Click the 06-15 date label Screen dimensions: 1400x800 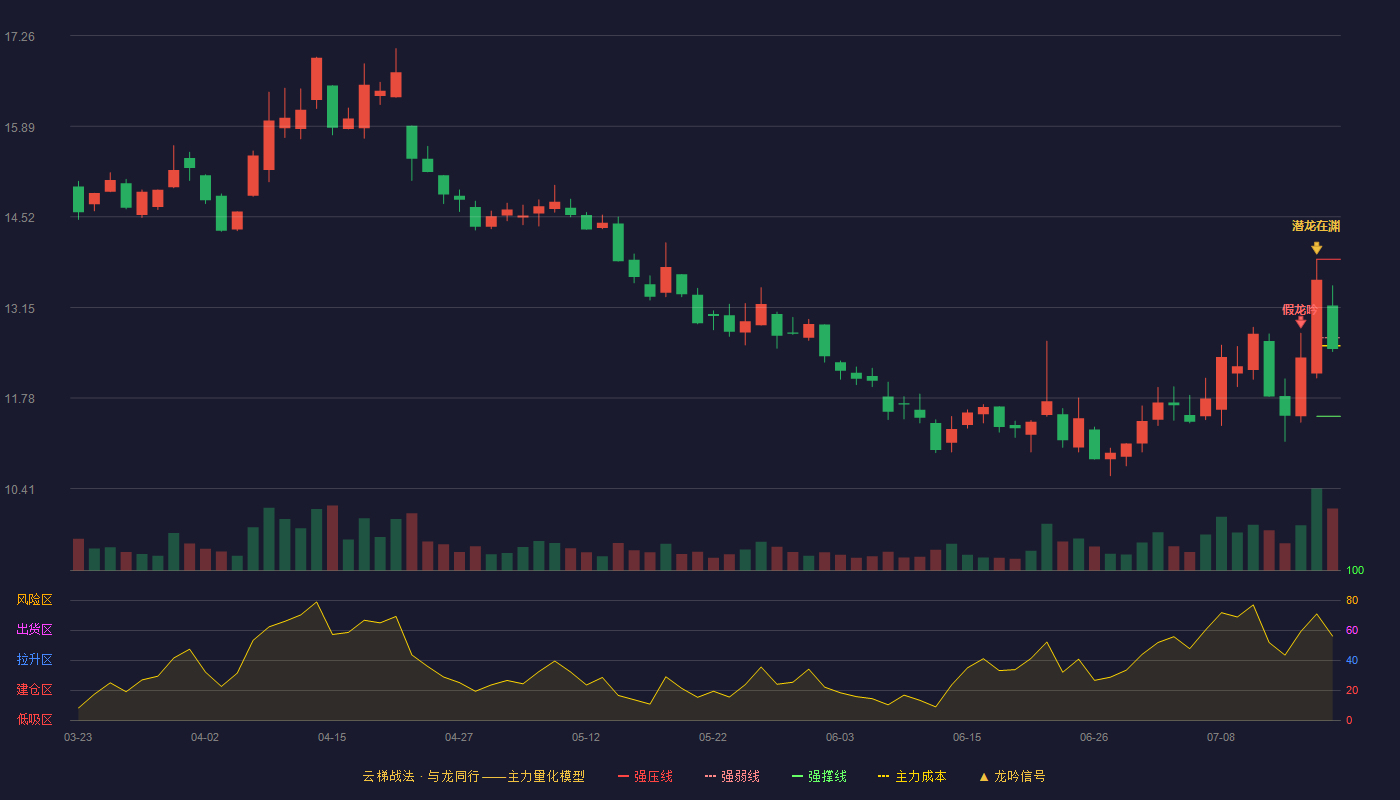(x=967, y=737)
